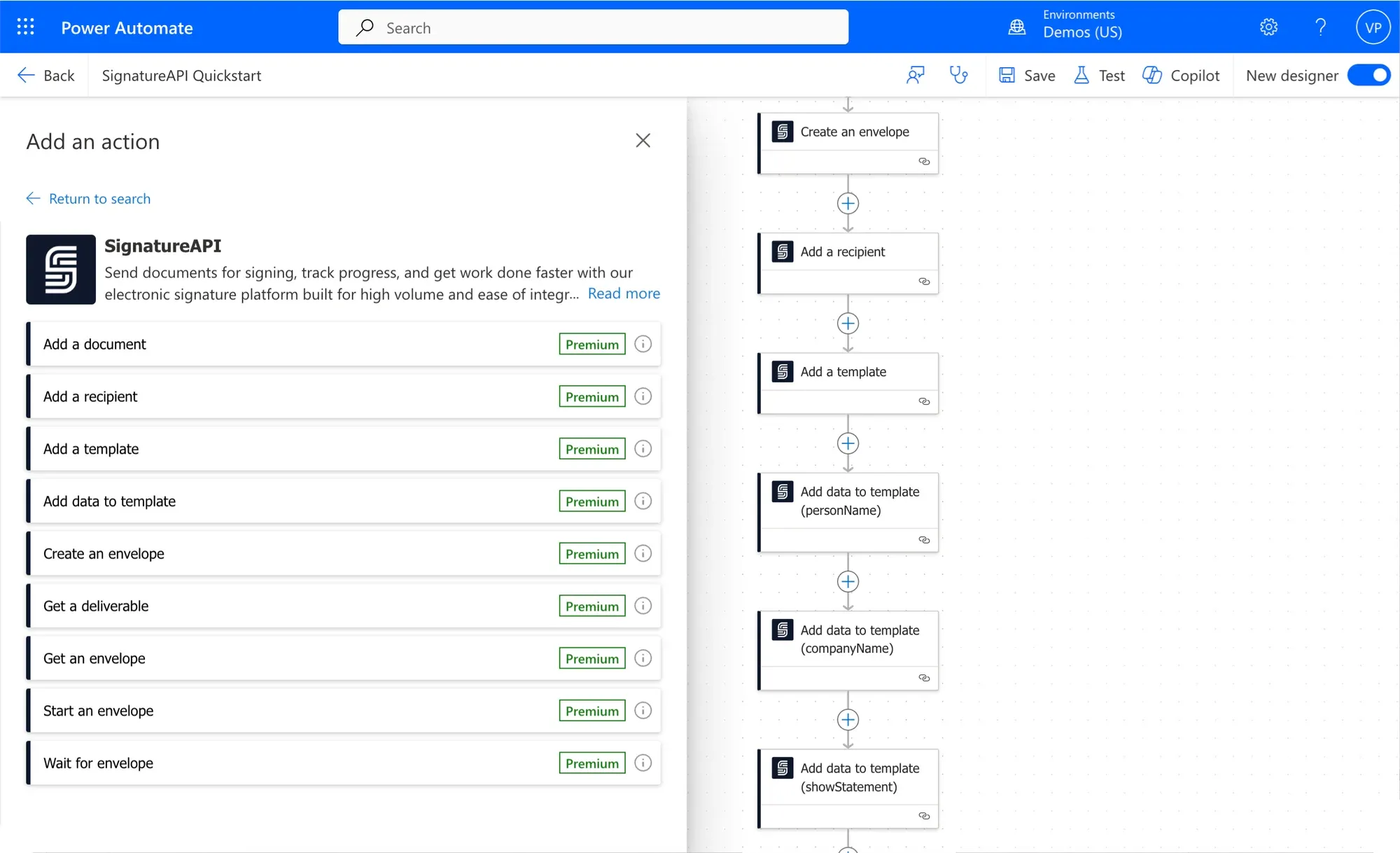The width and height of the screenshot is (1400, 853).
Task: Open Settings gear icon
Action: [x=1268, y=27]
